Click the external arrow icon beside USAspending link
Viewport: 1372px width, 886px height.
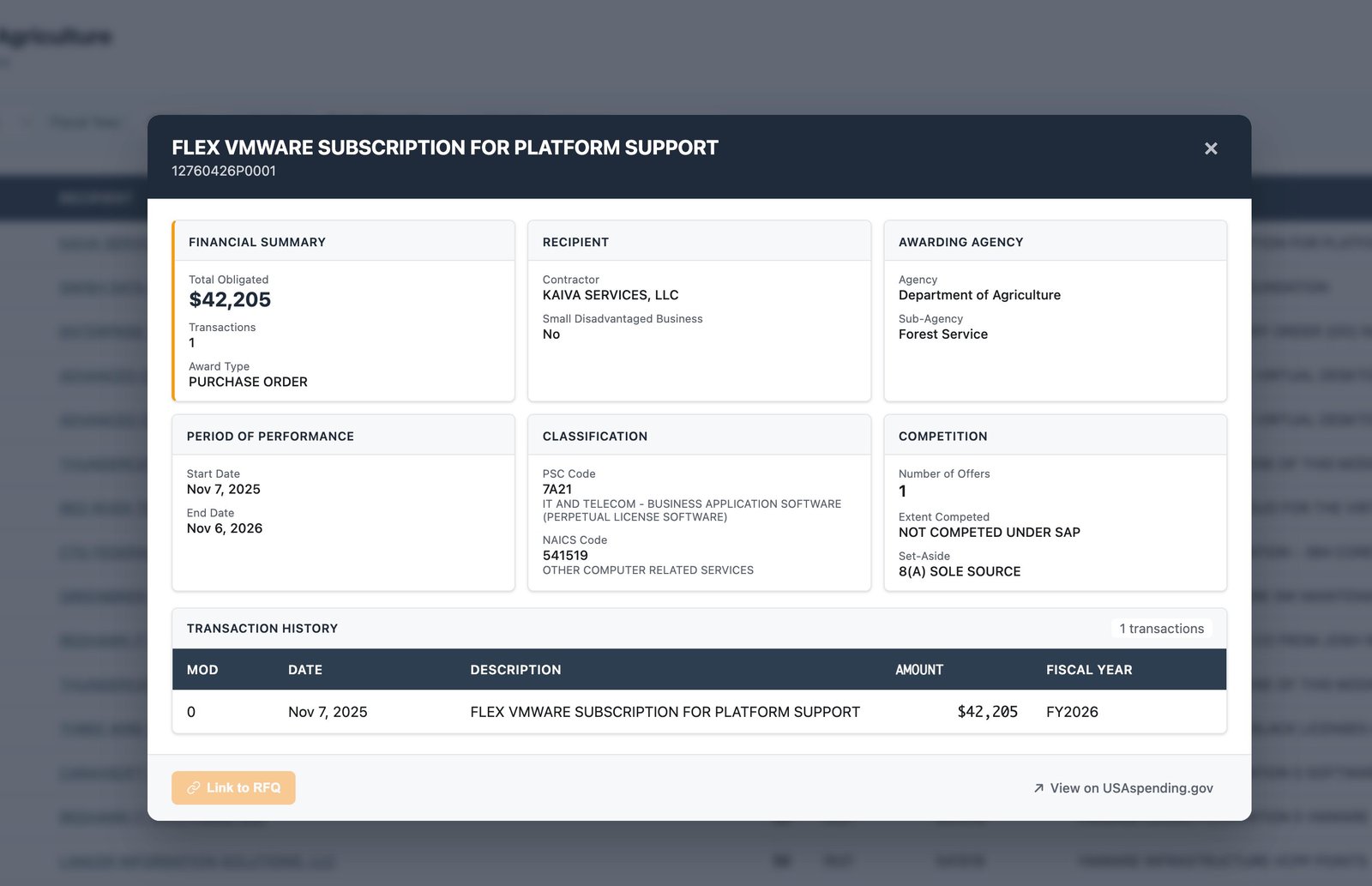1038,788
